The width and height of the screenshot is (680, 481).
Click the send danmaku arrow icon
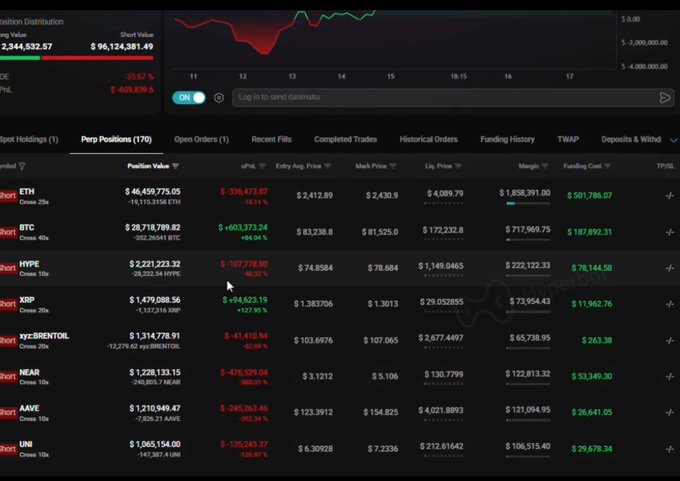pos(664,98)
